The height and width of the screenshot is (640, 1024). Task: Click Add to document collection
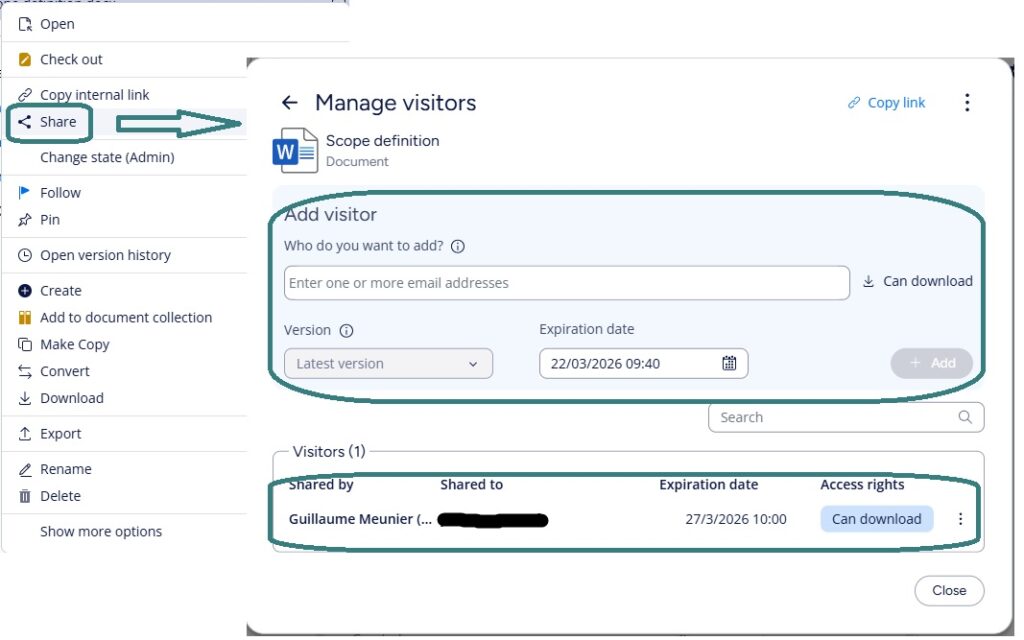126,318
